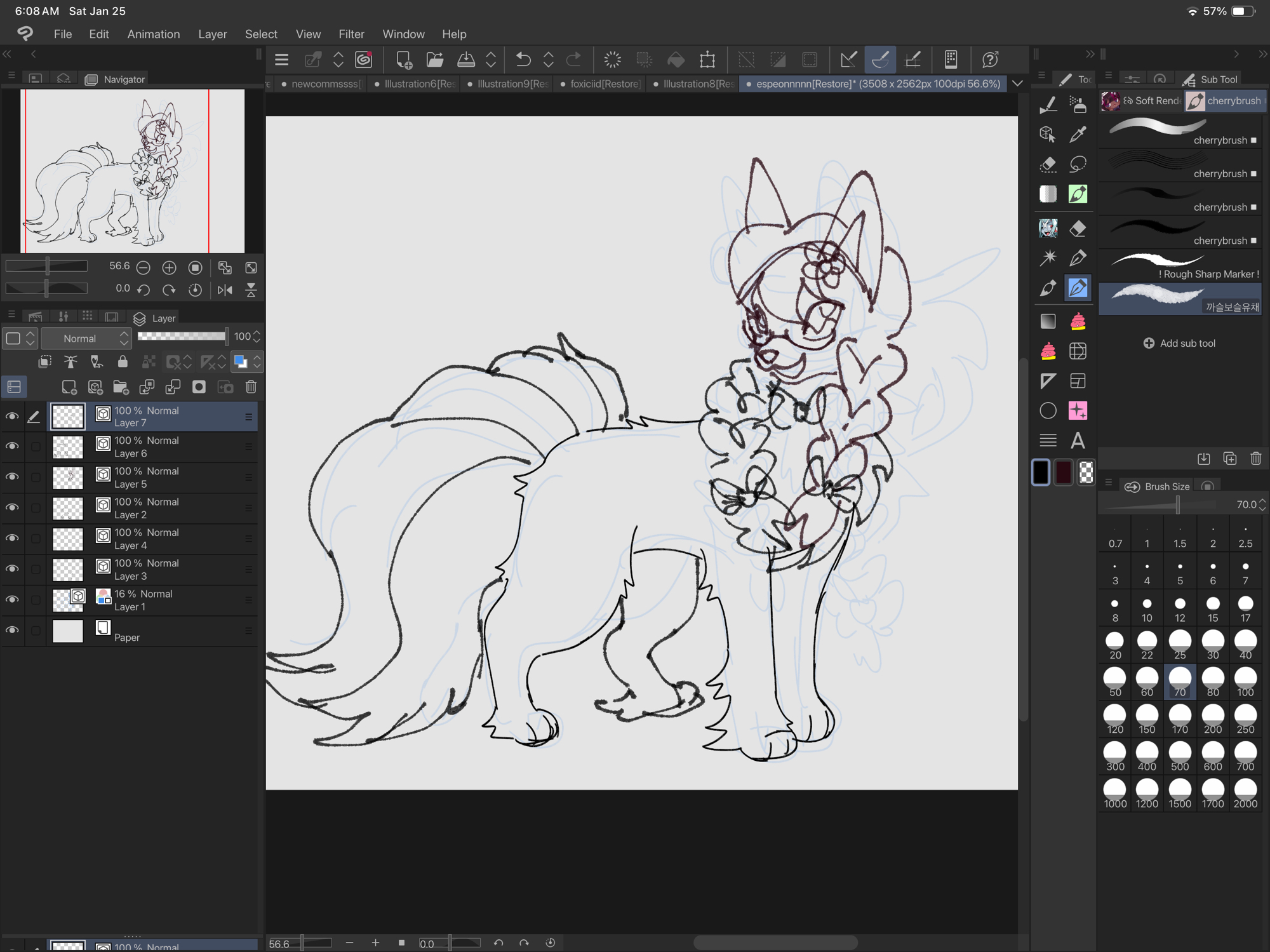The width and height of the screenshot is (1270, 952).
Task: Select the Rough Sharp Marker brush
Action: [x=1179, y=265]
